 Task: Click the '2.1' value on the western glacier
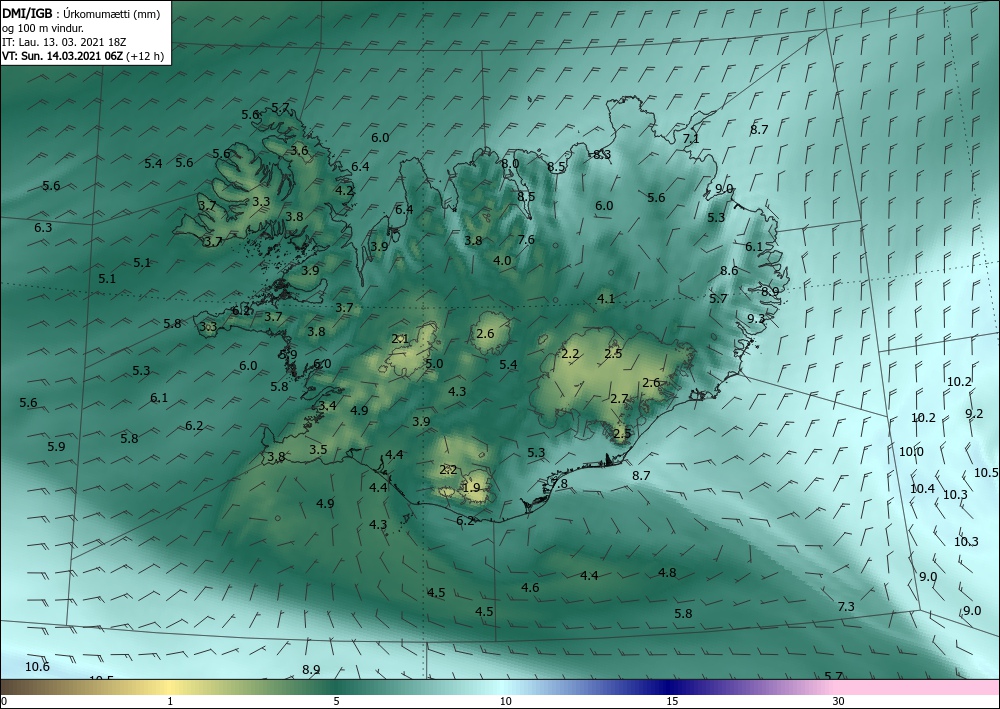click(x=400, y=339)
